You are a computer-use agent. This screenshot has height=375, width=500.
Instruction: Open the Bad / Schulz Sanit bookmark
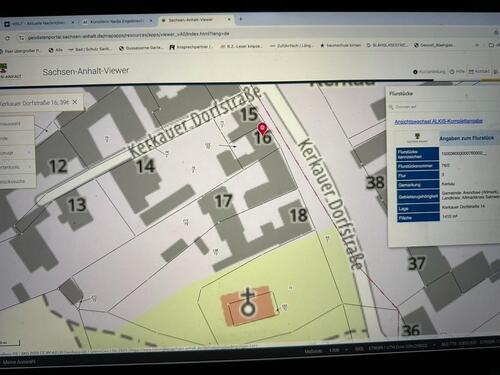89,49
